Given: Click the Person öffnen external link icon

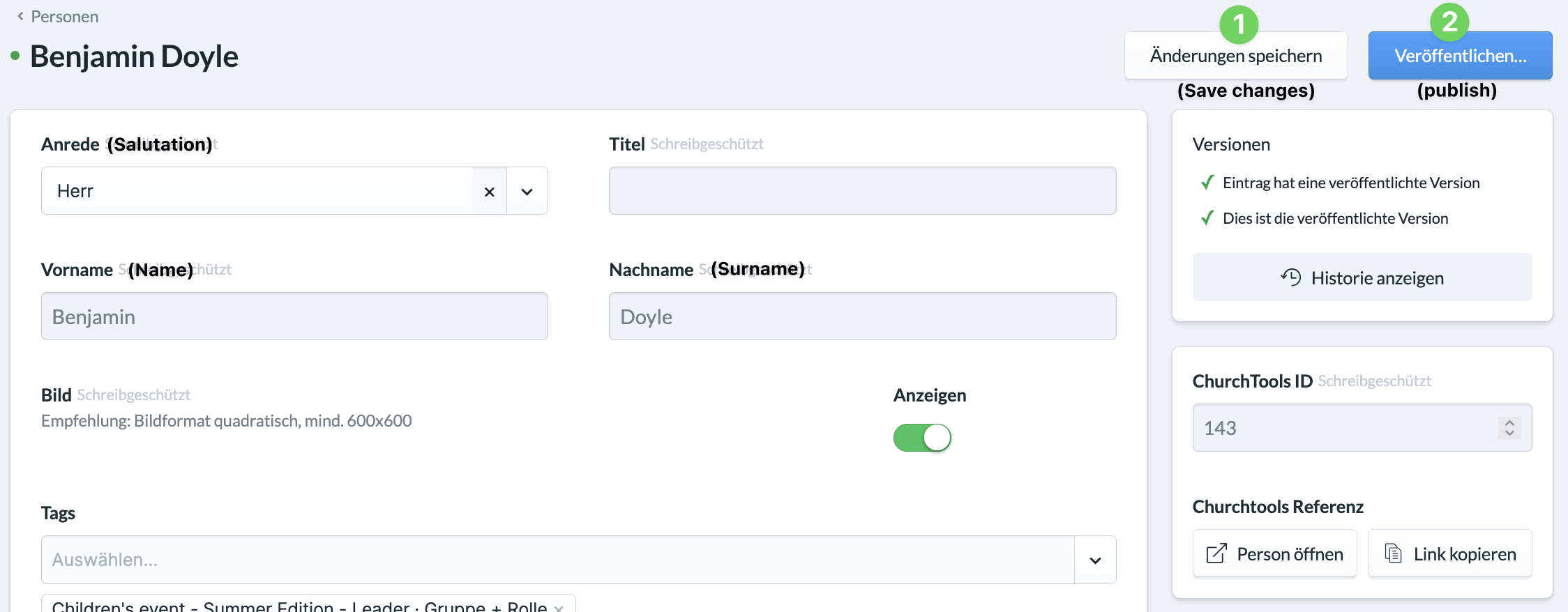Looking at the screenshot, I should 1216,553.
